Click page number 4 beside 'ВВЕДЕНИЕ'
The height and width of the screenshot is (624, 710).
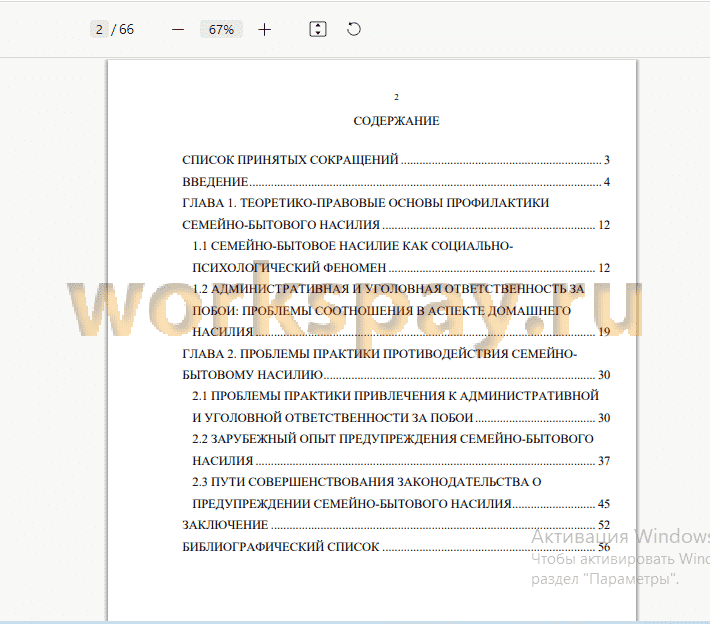point(607,182)
